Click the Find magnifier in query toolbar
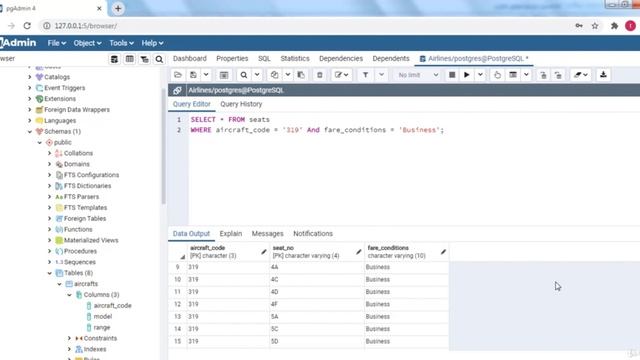The height and width of the screenshot is (360, 640). 244,75
